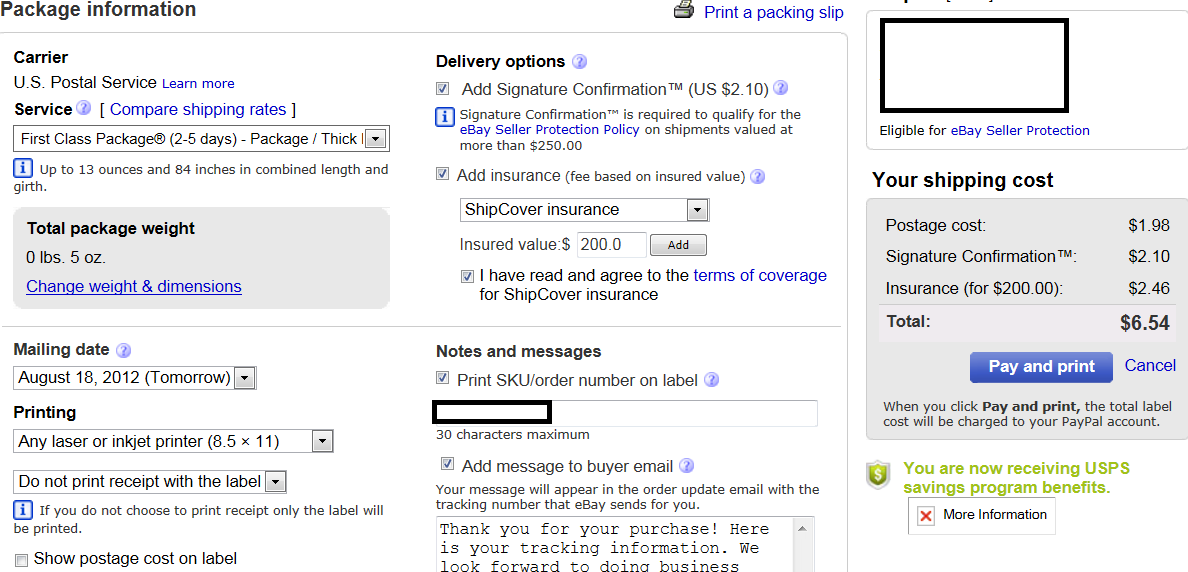Click the info icon about Signature Confirmation requirement
Screen dimensions: 1188x572
[x=446, y=118]
